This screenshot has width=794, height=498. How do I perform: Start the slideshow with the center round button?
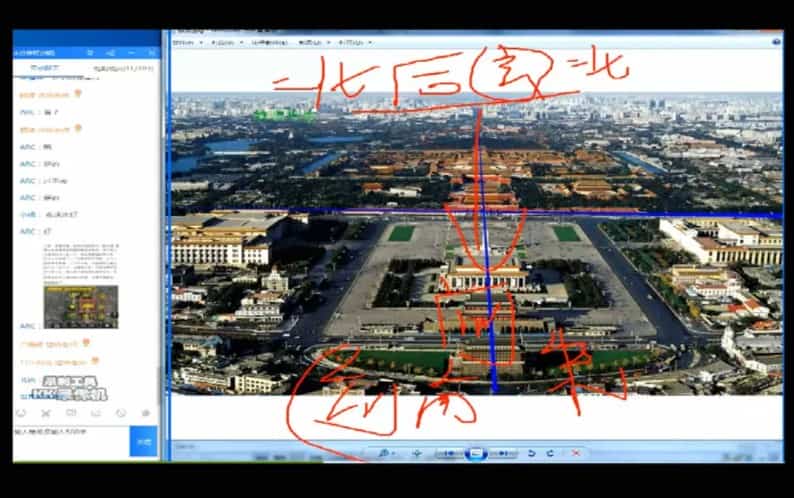pyautogui.click(x=476, y=453)
